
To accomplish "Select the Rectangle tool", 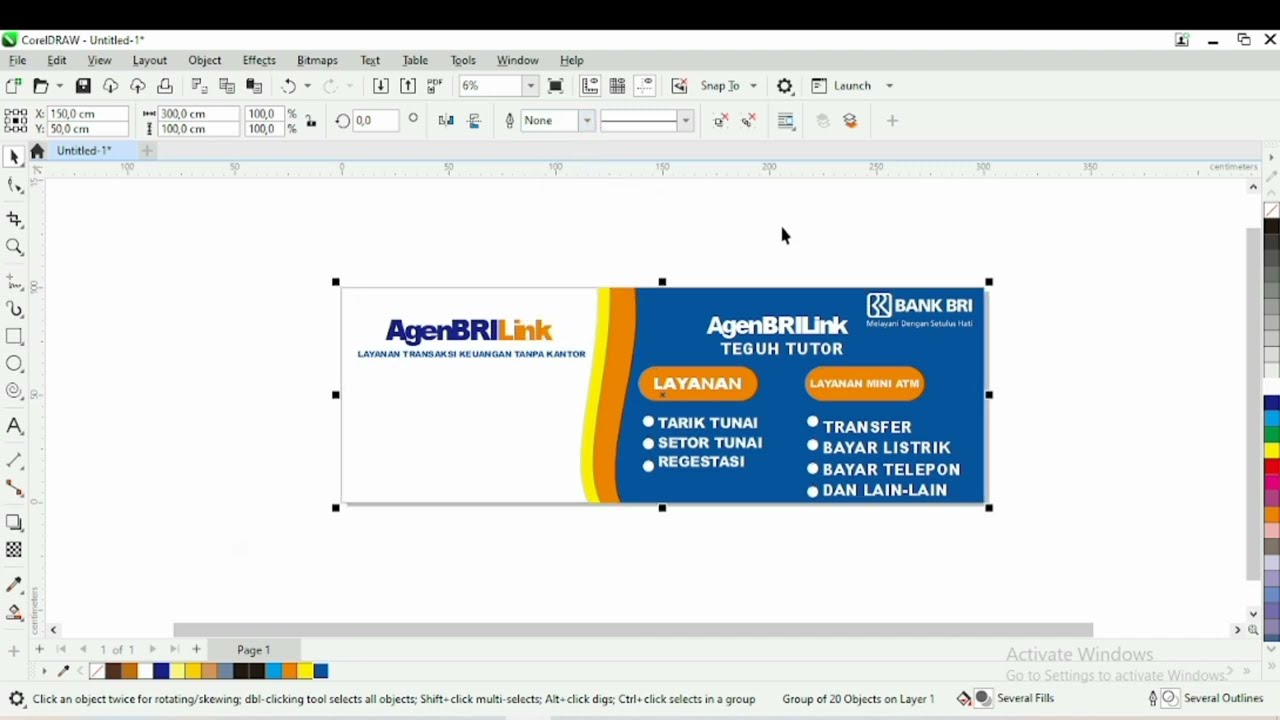I will click(14, 337).
